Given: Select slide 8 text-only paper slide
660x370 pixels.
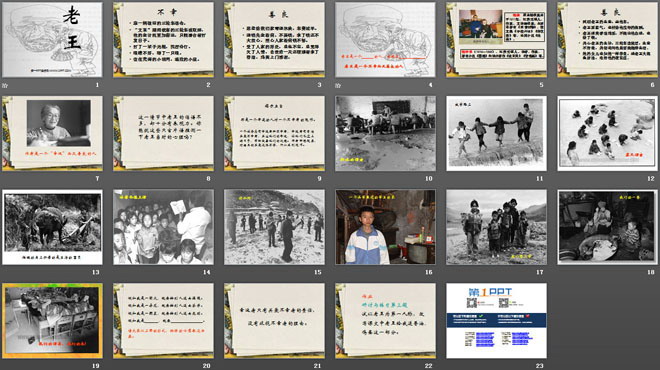Looking at the screenshot, I should pos(163,133).
